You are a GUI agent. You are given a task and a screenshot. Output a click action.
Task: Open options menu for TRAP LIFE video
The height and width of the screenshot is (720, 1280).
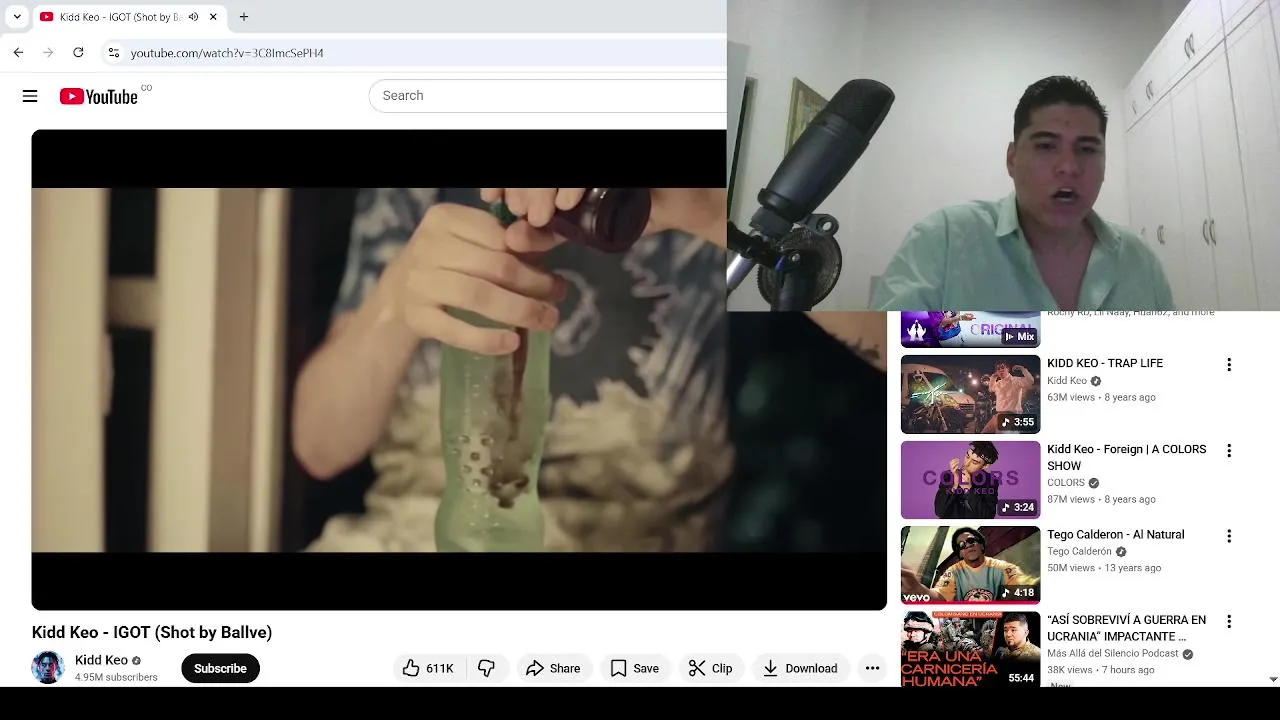pos(1229,365)
